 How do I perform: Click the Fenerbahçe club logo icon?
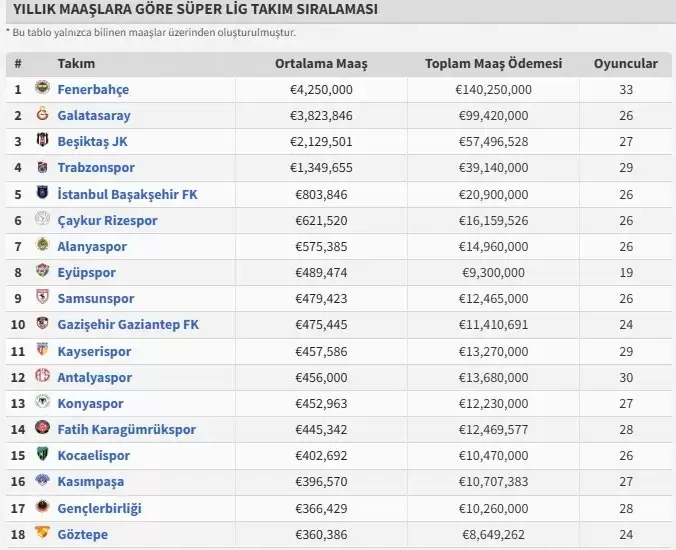click(x=43, y=89)
